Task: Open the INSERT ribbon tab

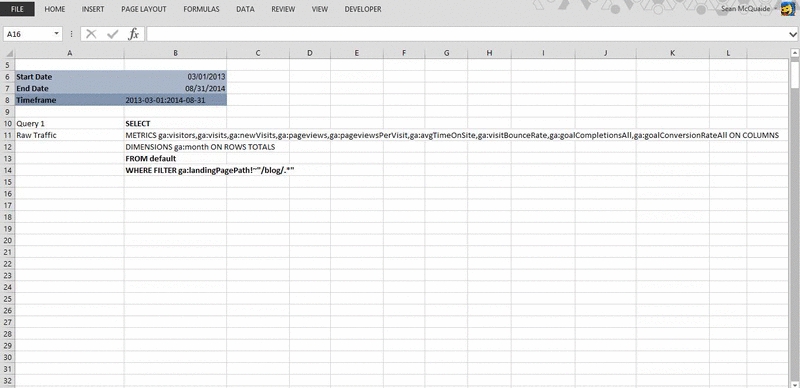Action: (x=93, y=9)
